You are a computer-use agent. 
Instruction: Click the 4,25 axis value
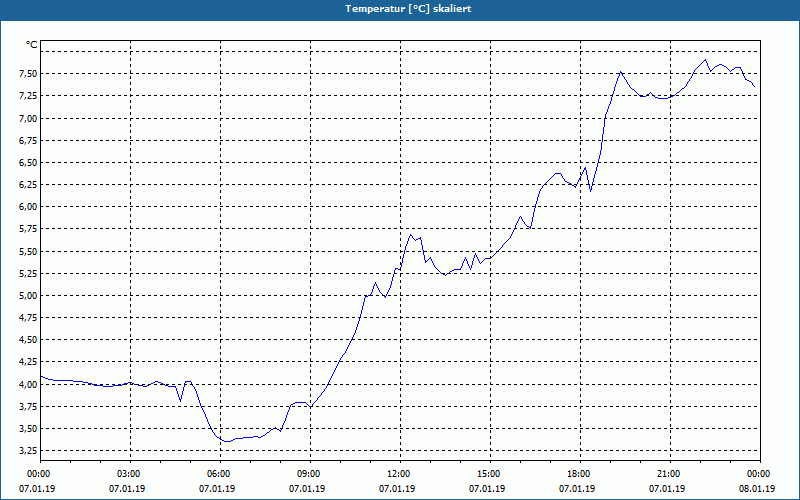click(x=28, y=362)
